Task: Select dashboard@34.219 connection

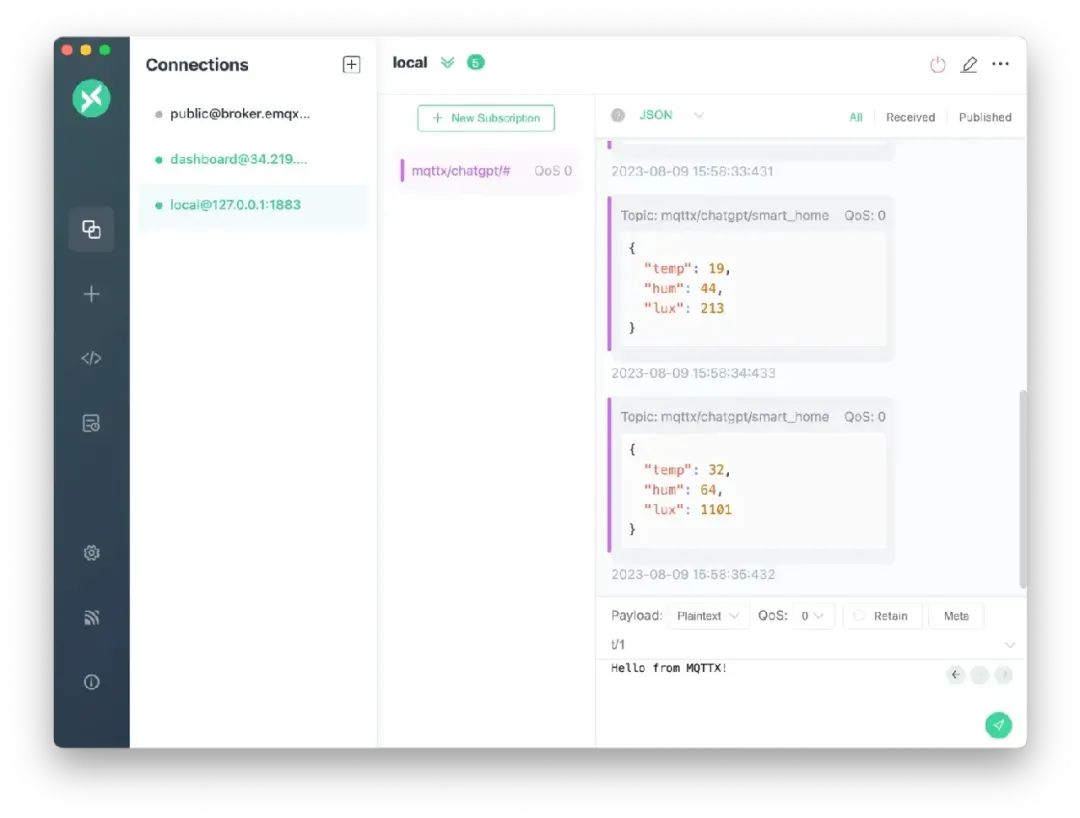Action: [253, 159]
